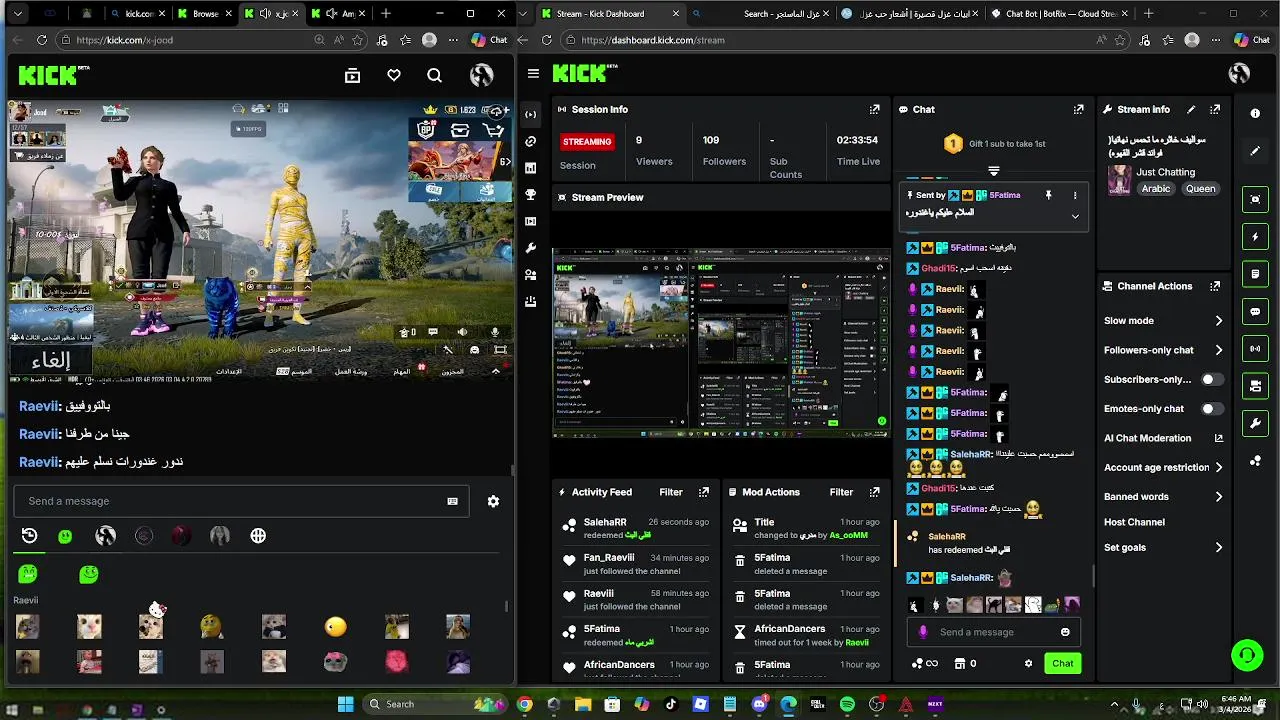Click the link icon in dashboard sidebar
Image resolution: width=1280 pixels, height=720 pixels.
point(530,141)
